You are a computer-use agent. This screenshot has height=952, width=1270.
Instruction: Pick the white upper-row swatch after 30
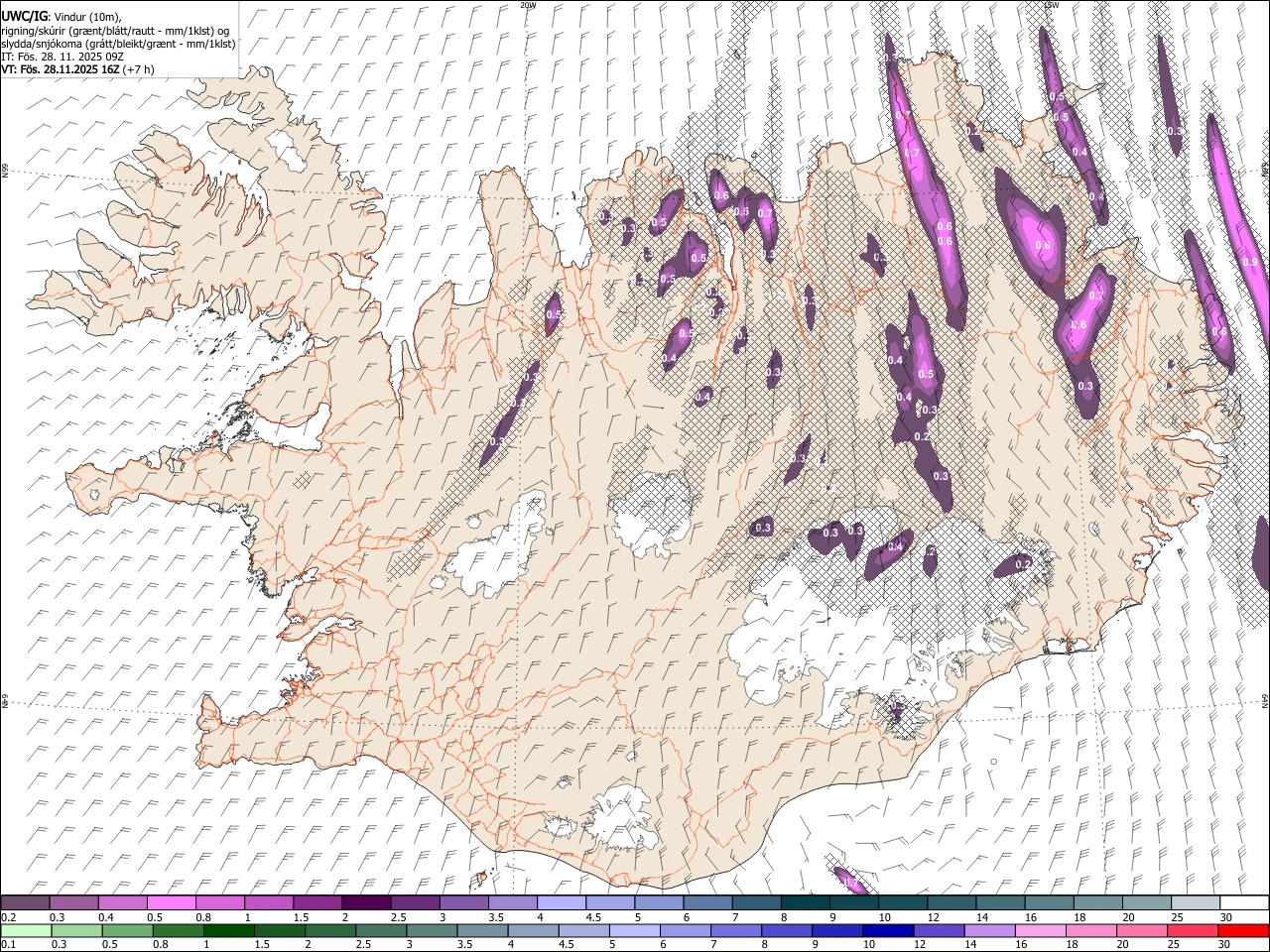1243,903
